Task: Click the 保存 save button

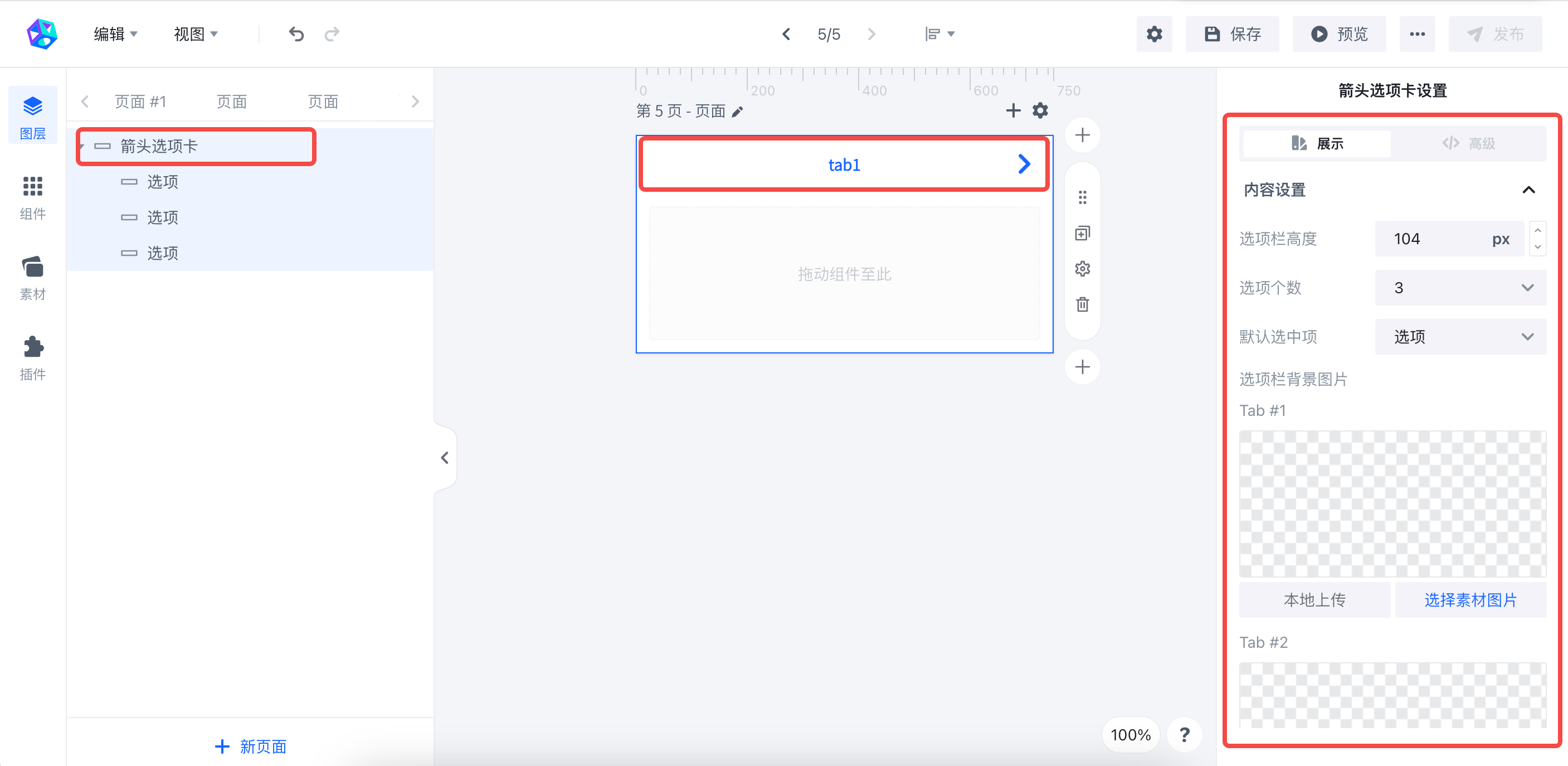Action: (x=1232, y=34)
